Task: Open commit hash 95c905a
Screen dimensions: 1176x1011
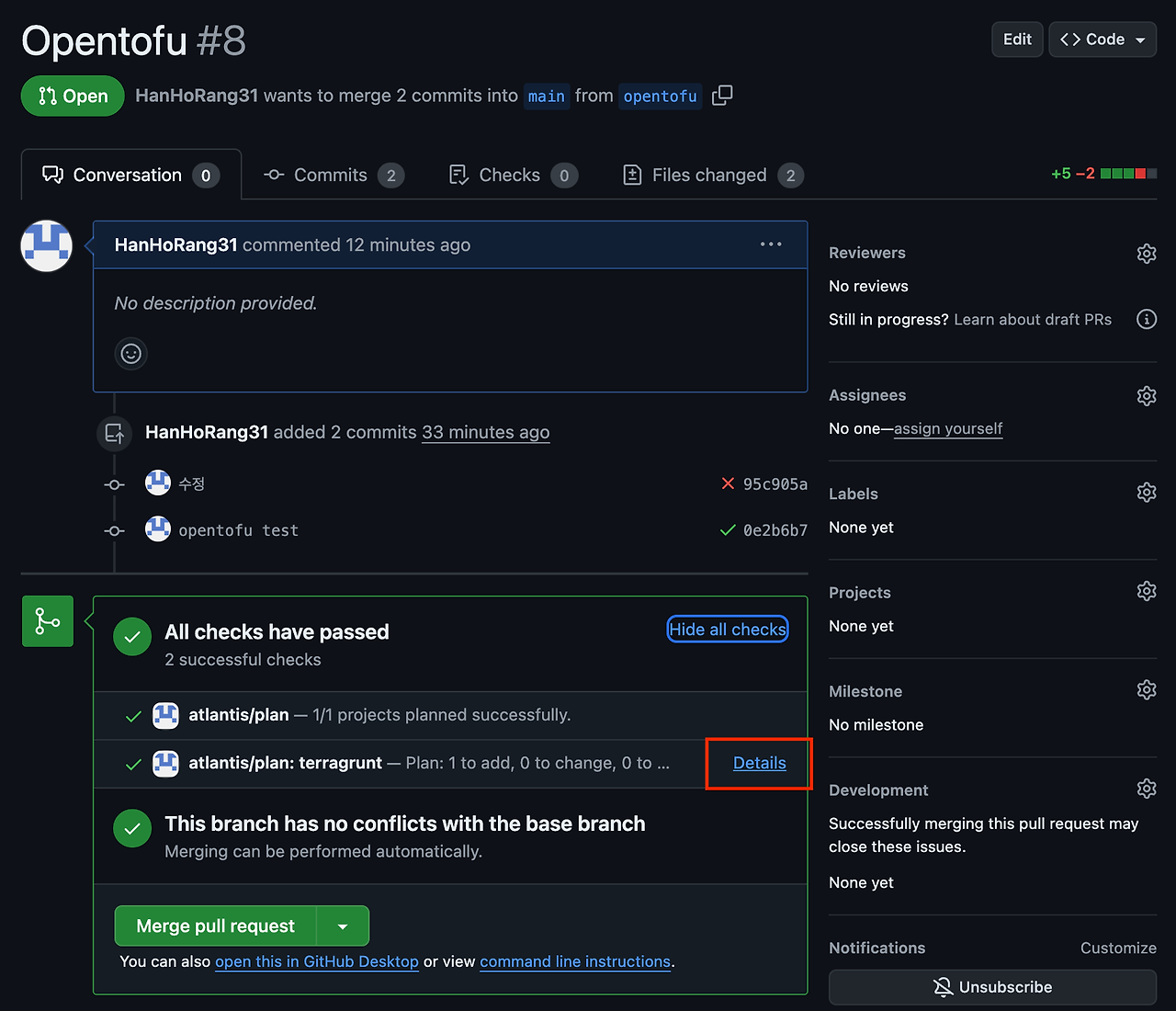Action: (775, 483)
